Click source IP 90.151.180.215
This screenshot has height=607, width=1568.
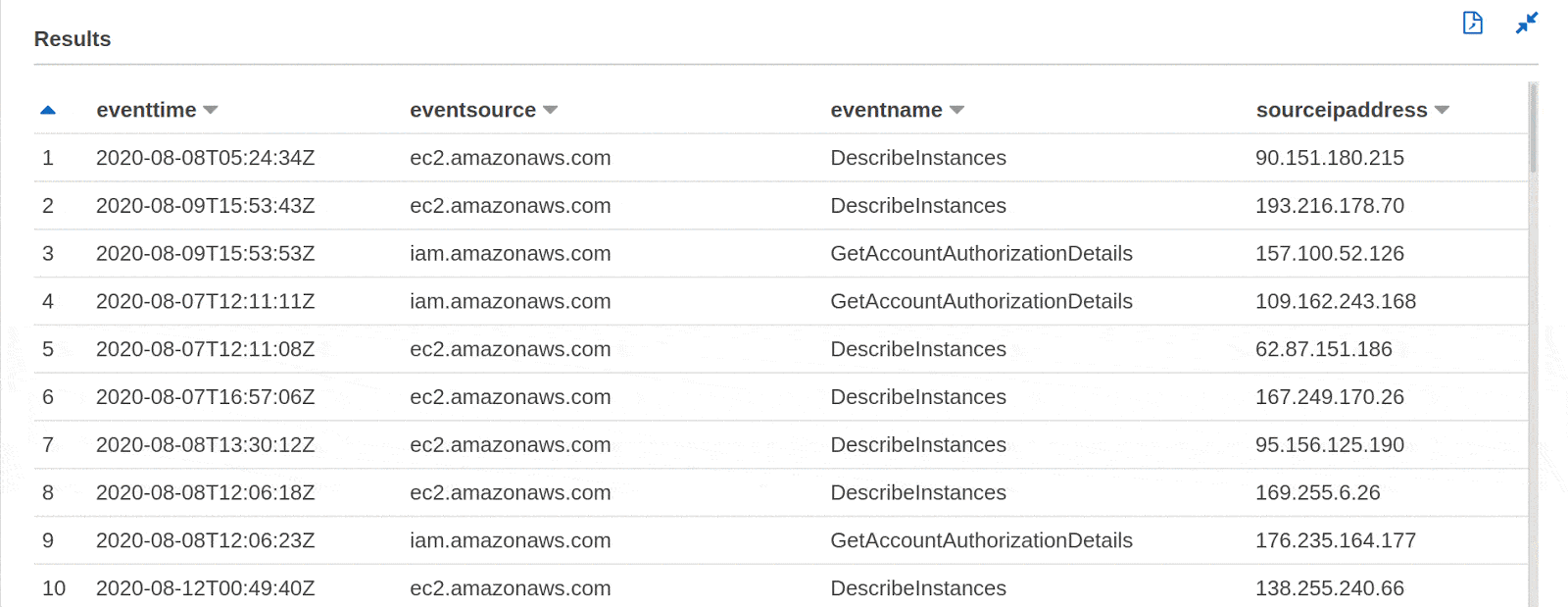(x=1330, y=158)
